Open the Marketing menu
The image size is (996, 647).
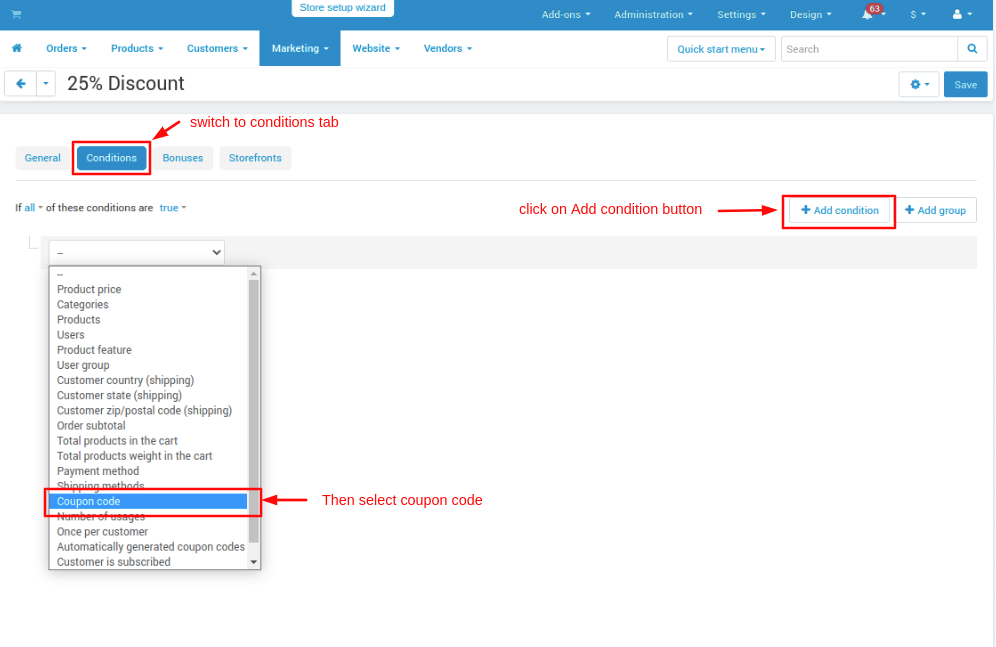pos(299,48)
